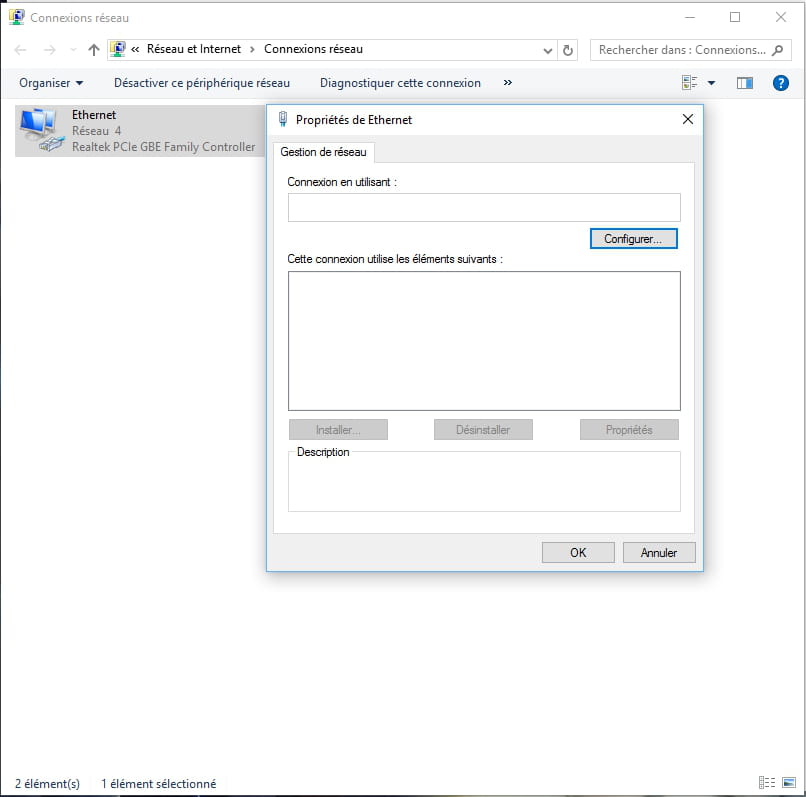Image resolution: width=806 pixels, height=797 pixels.
Task: Click the search magnifier icon
Action: coord(778,50)
